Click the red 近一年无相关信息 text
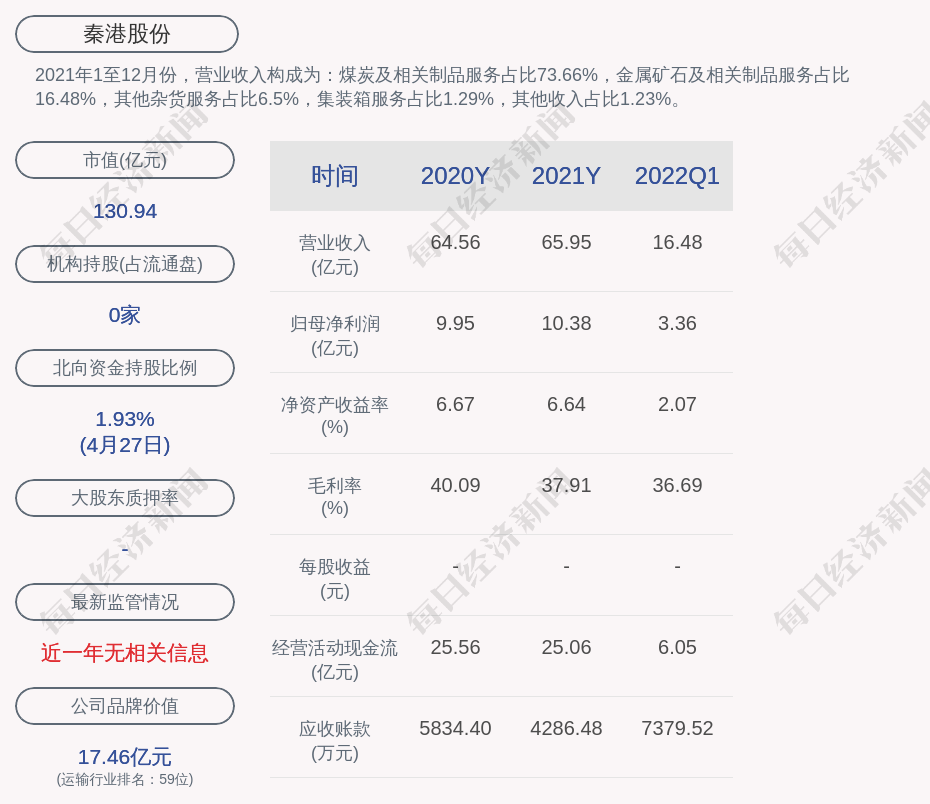This screenshot has height=804, width=930. click(x=125, y=653)
